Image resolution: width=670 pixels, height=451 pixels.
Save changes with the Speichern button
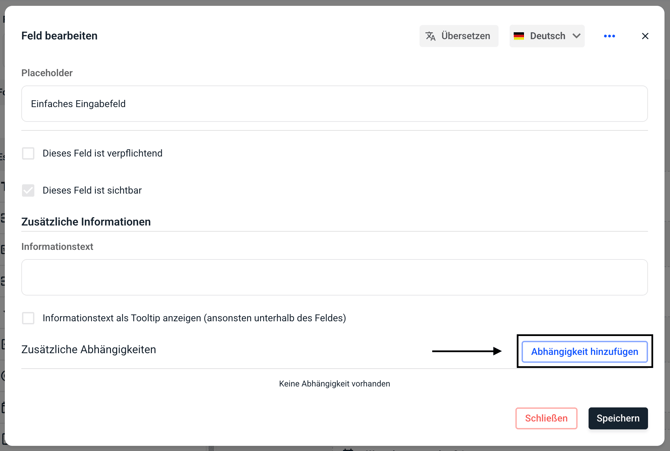(x=618, y=418)
